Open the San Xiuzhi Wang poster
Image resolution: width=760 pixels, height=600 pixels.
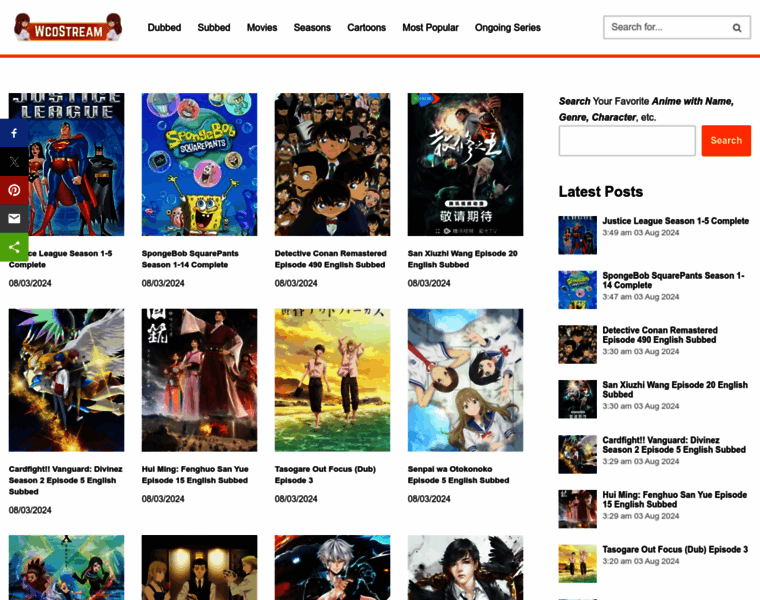click(x=465, y=164)
